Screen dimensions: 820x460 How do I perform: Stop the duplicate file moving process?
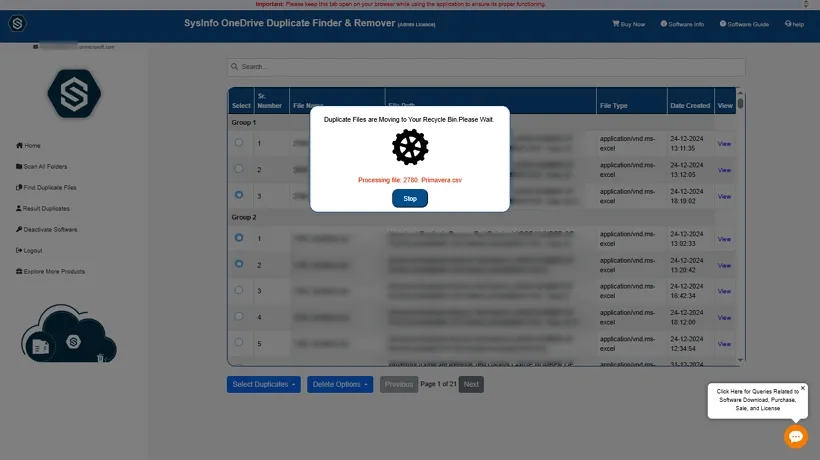[410, 199]
